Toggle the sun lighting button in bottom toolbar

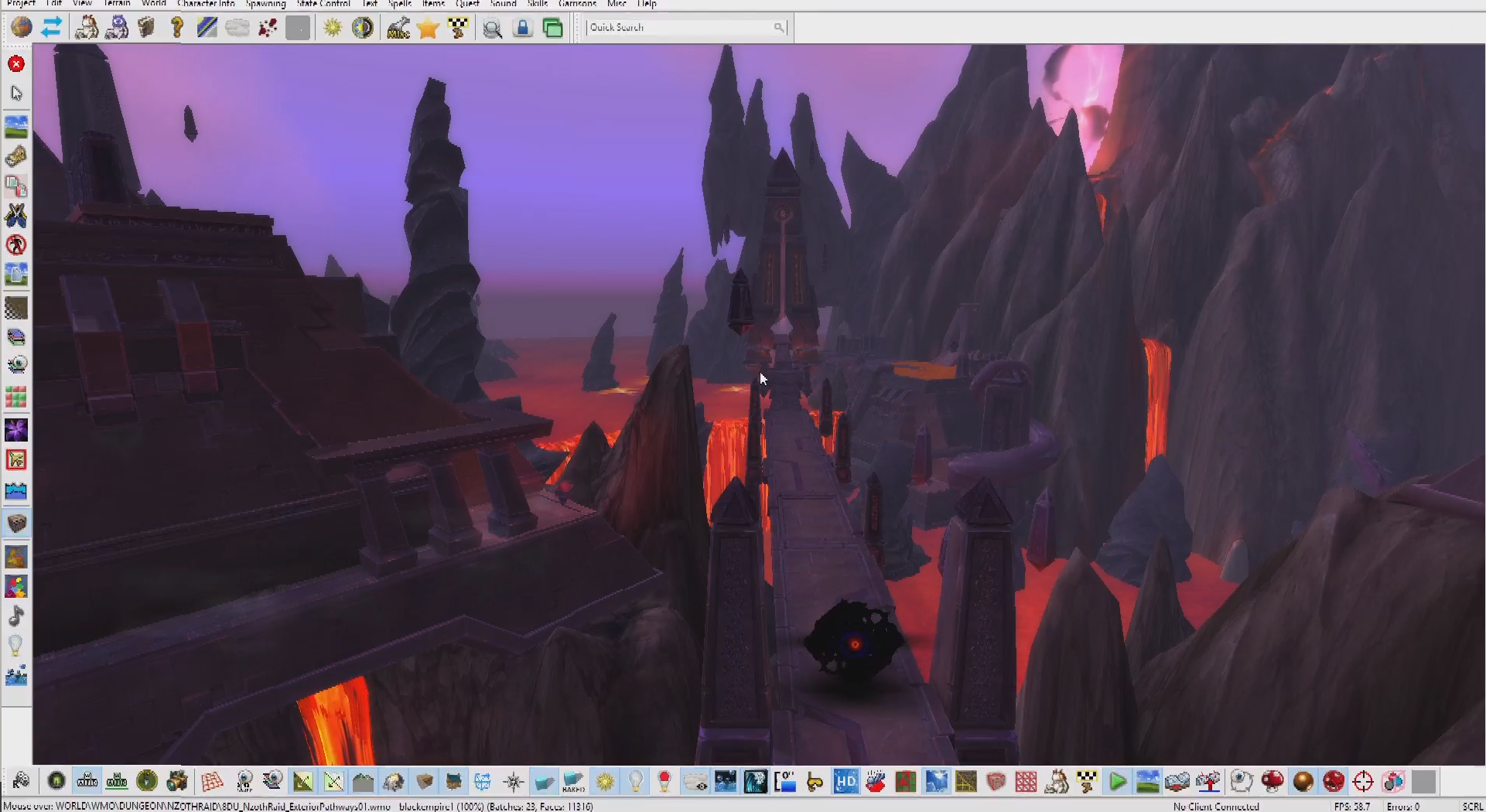[x=605, y=782]
